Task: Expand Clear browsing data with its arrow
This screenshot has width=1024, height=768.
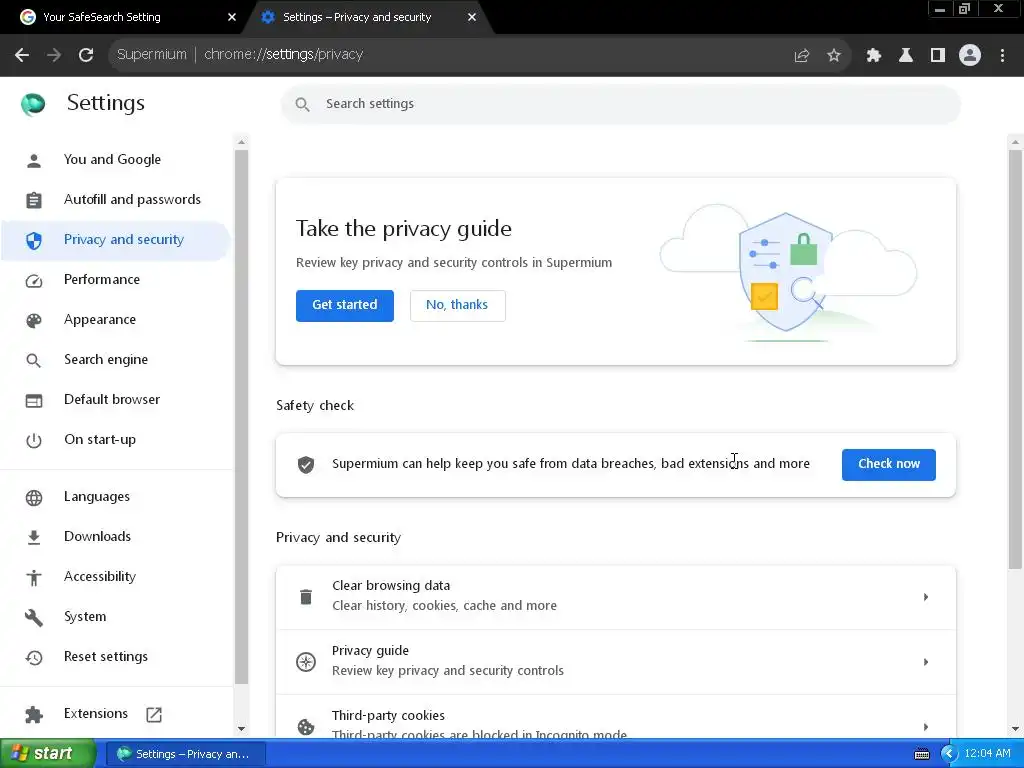Action: point(926,597)
